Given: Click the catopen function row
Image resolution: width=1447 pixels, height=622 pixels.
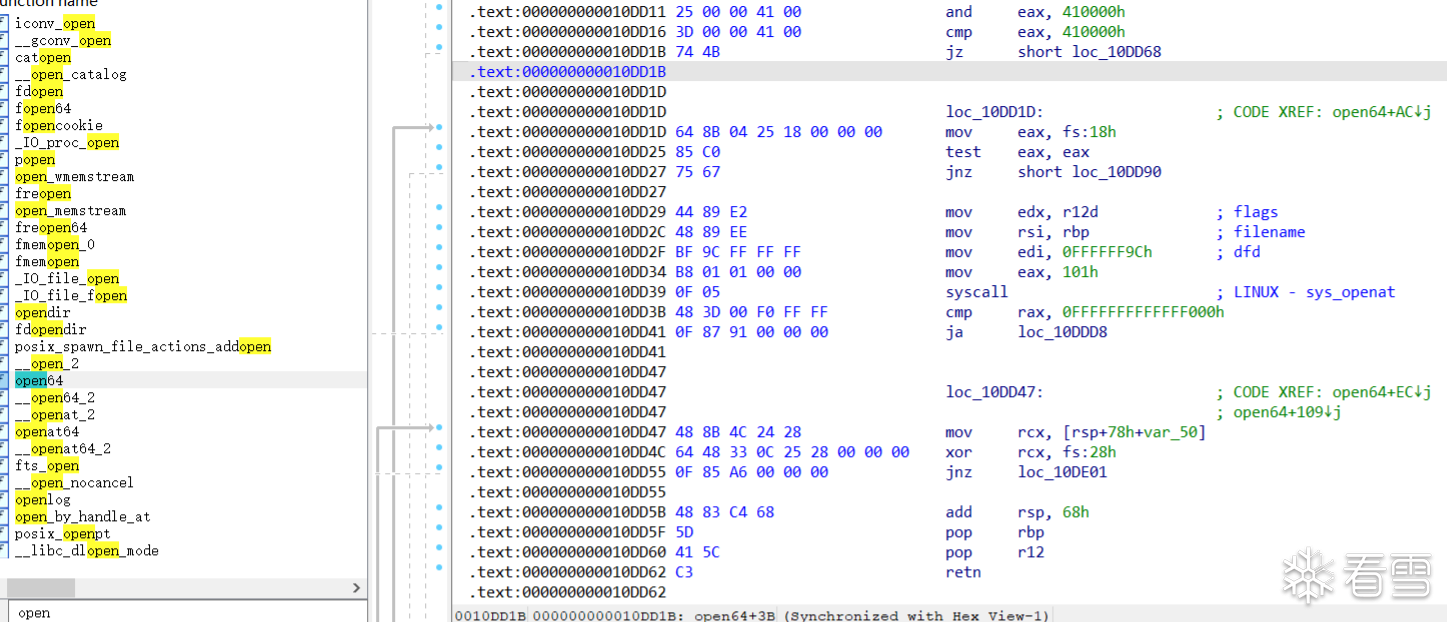Looking at the screenshot, I should coord(43,57).
